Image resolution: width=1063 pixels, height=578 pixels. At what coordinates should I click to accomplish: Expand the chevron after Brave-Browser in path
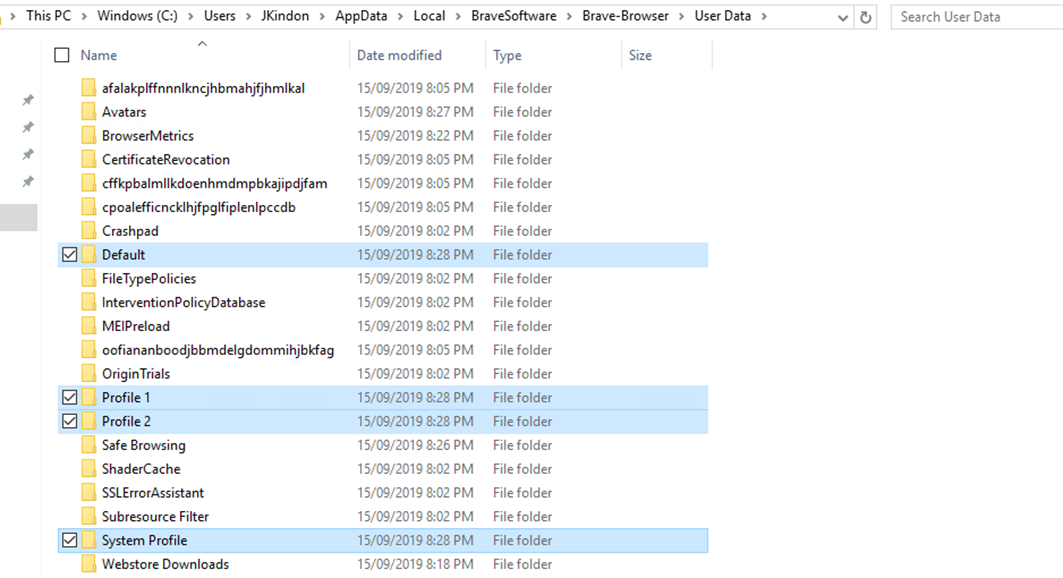[682, 16]
